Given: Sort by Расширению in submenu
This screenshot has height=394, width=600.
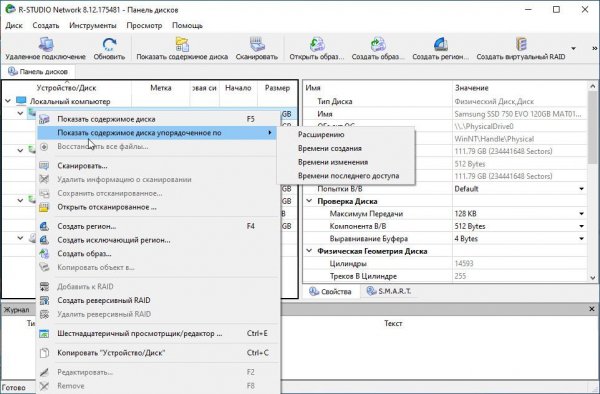Looking at the screenshot, I should point(346,135).
